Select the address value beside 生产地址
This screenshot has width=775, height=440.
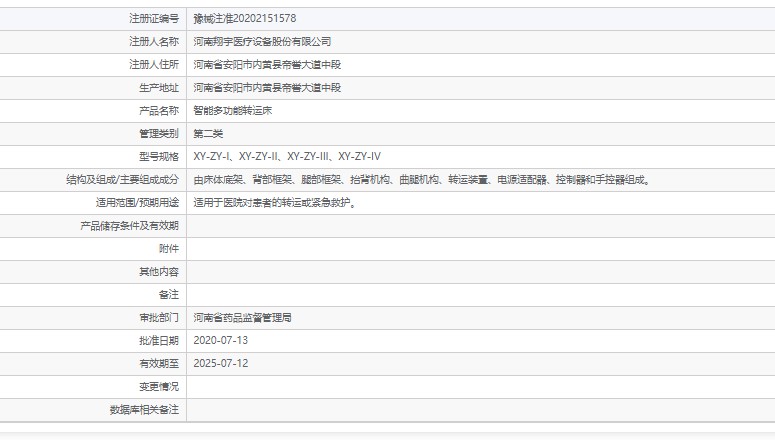pos(267,88)
